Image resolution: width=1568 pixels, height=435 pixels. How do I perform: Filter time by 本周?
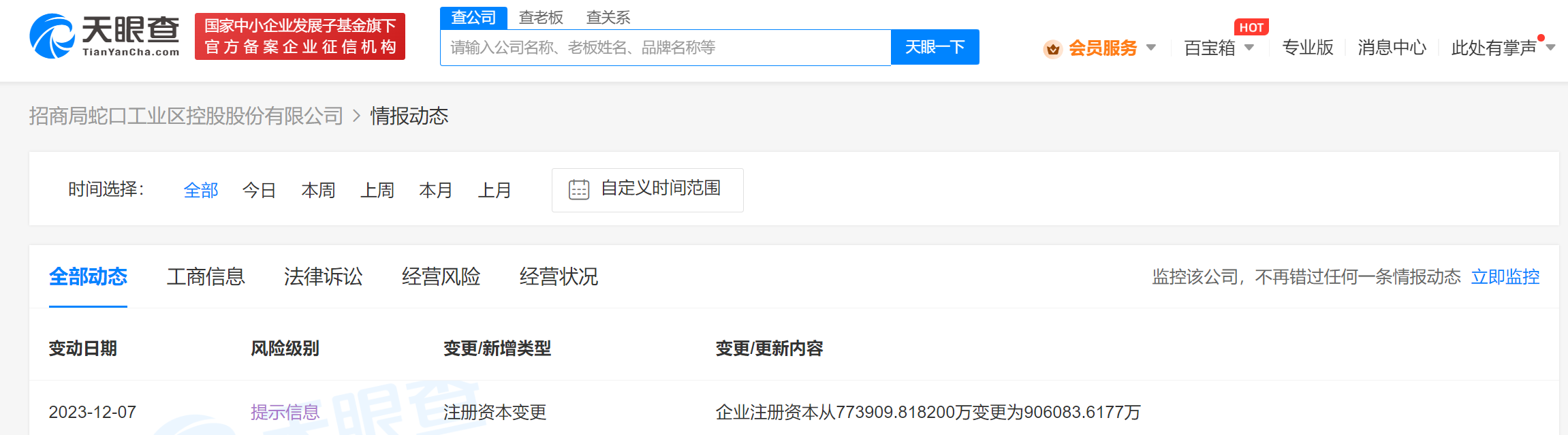tap(319, 191)
